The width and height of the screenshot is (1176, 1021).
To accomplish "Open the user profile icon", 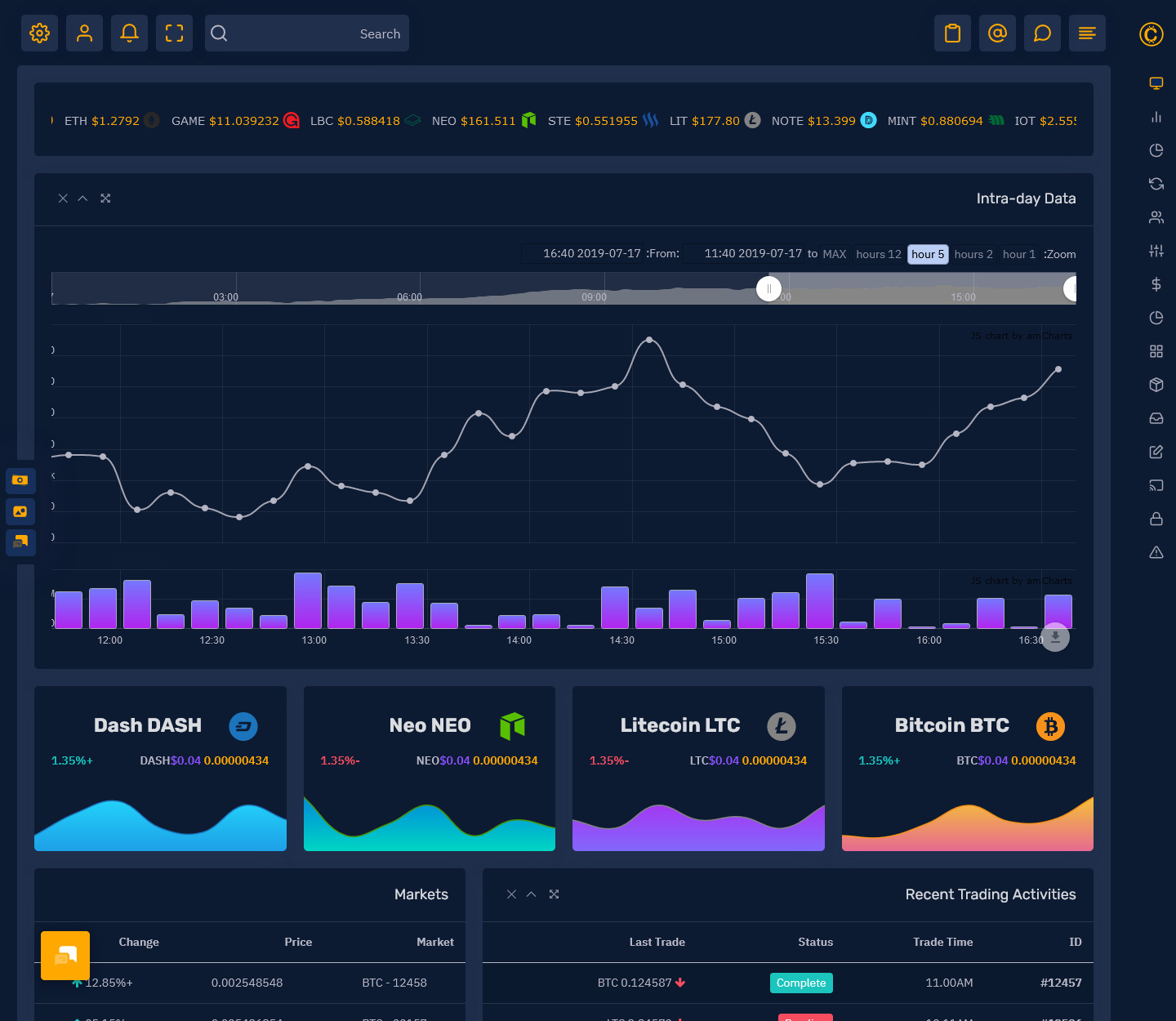I will pyautogui.click(x=84, y=33).
